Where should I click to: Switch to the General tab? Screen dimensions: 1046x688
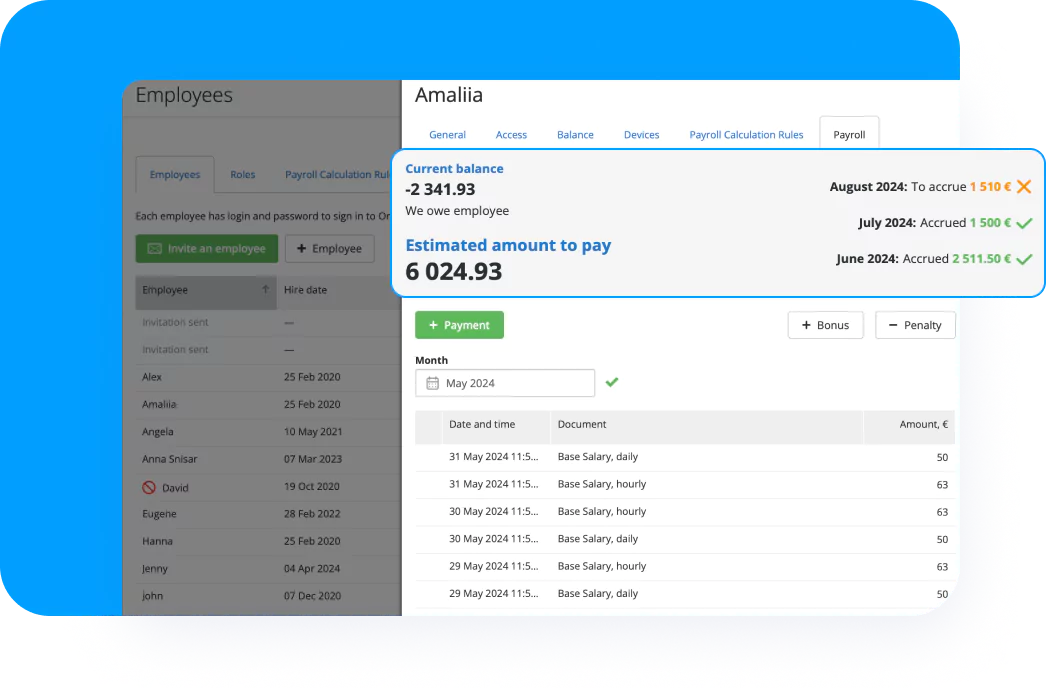tap(447, 135)
